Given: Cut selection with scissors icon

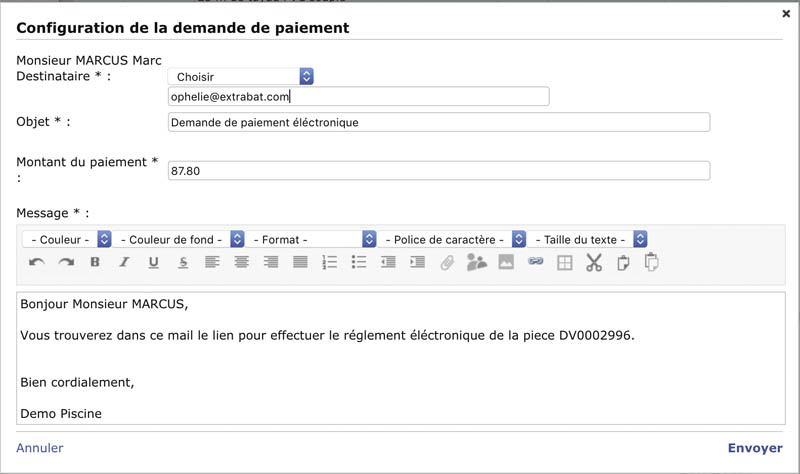Looking at the screenshot, I should 594,263.
